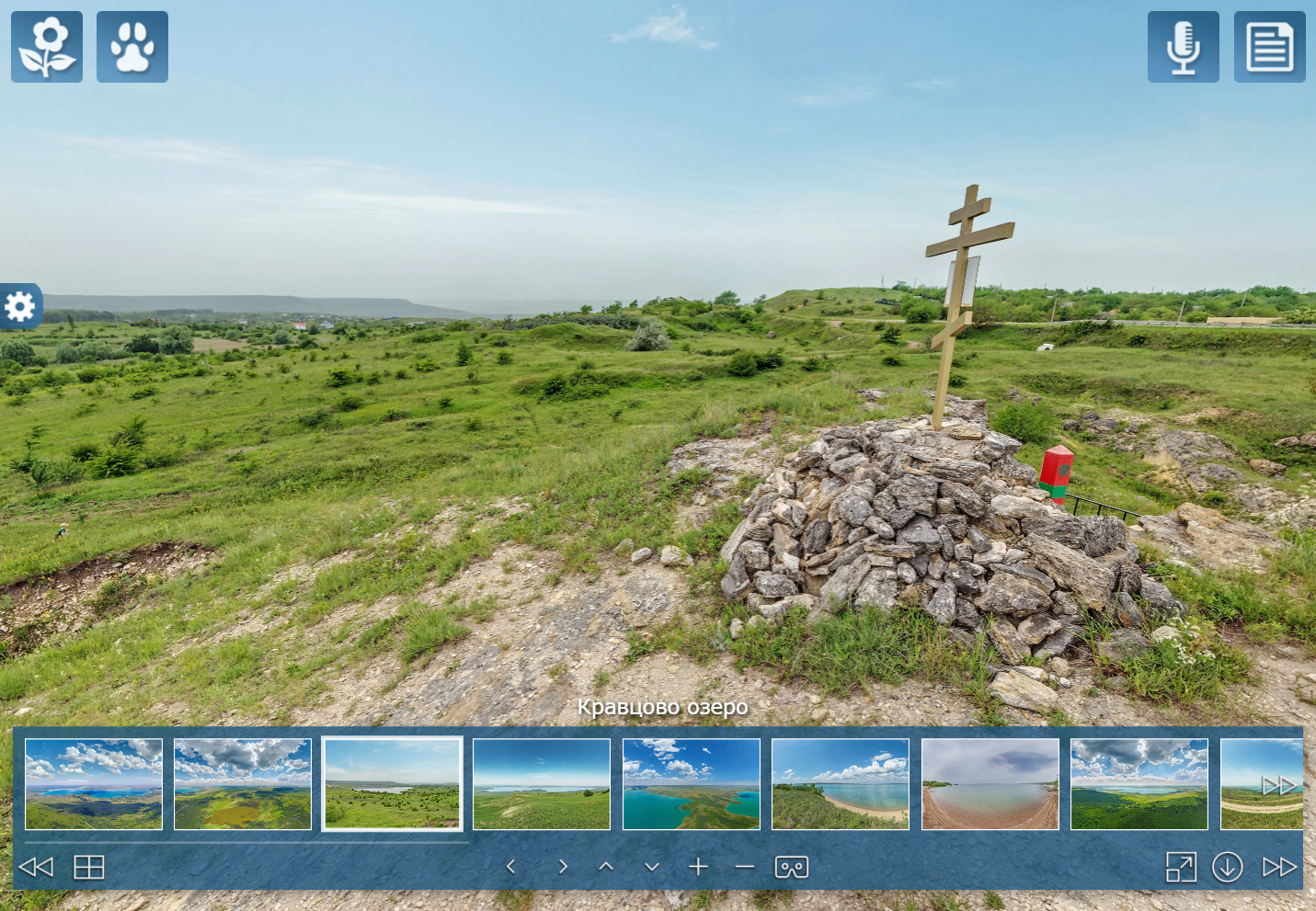This screenshot has height=911, width=1316.
Task: Open sixth thumbnail of sandy beach shoreline
Action: (841, 784)
